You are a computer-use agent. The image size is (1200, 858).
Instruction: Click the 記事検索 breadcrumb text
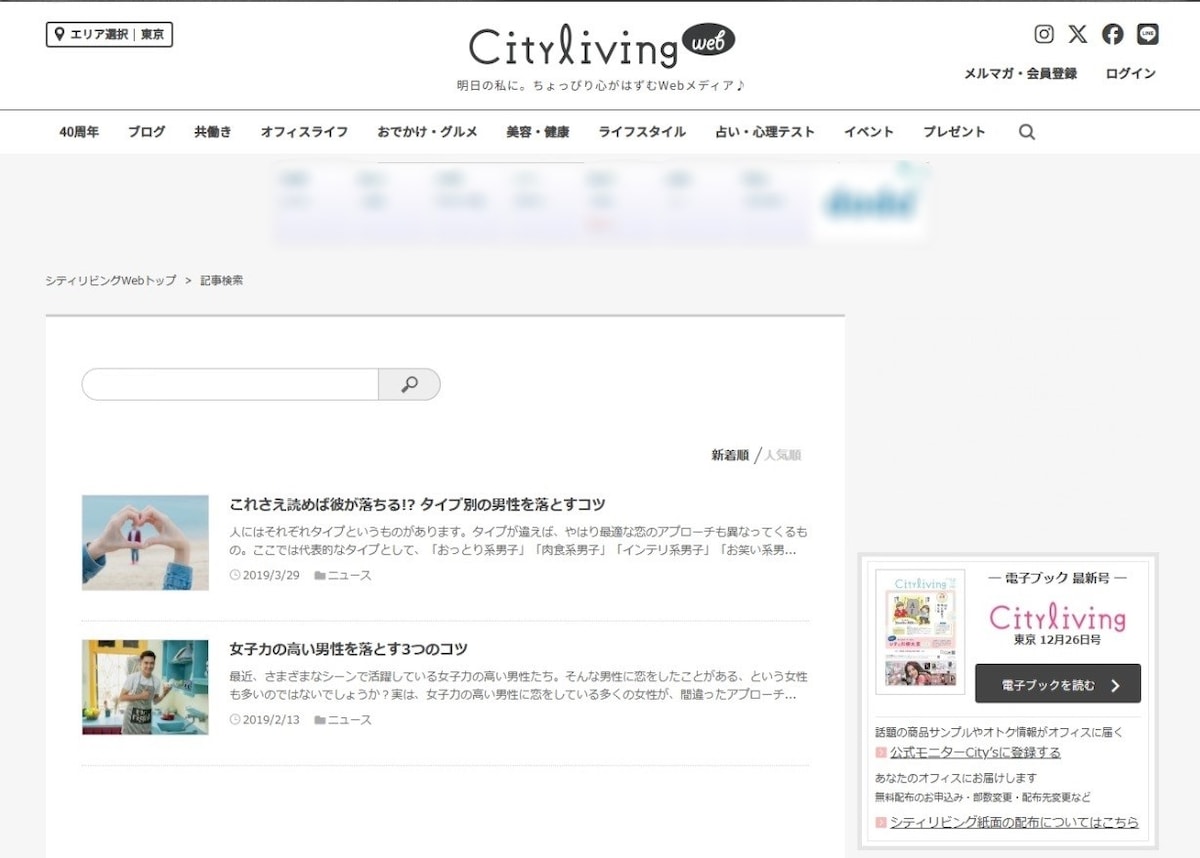pos(221,281)
